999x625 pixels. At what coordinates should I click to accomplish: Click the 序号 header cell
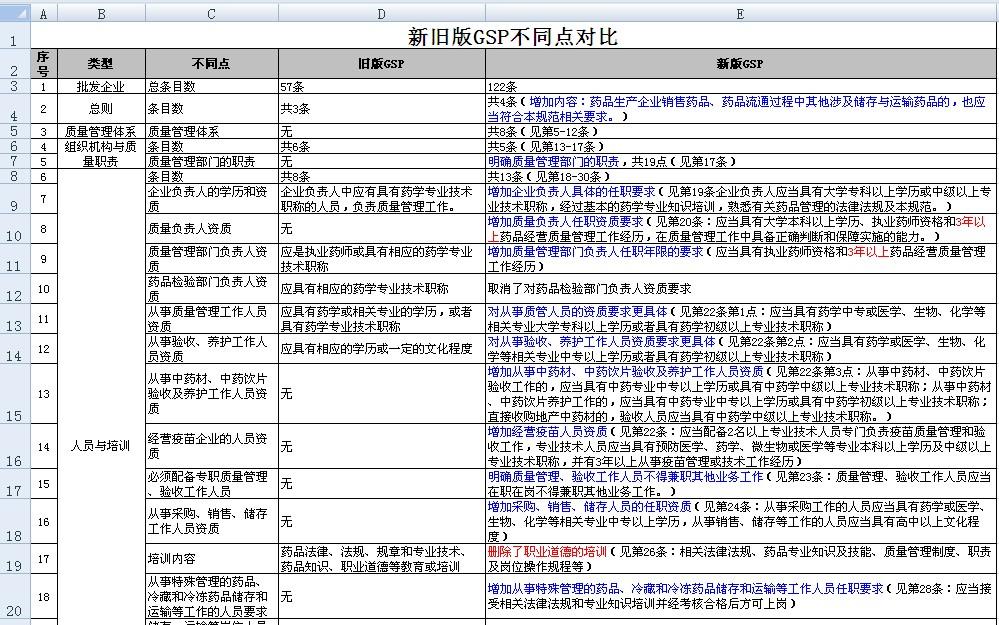click(x=43, y=64)
